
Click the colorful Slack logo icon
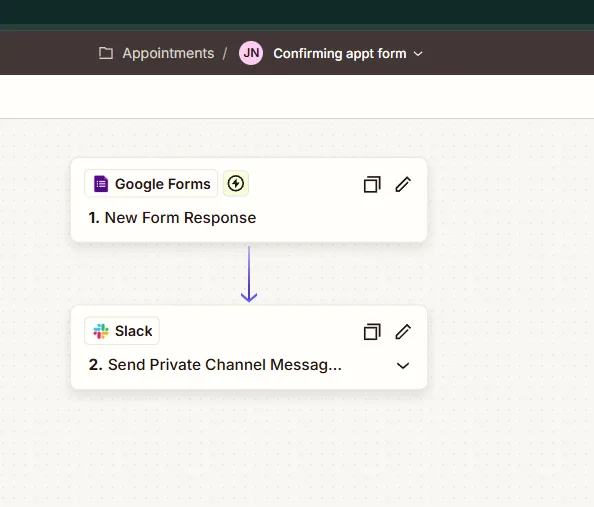(101, 331)
